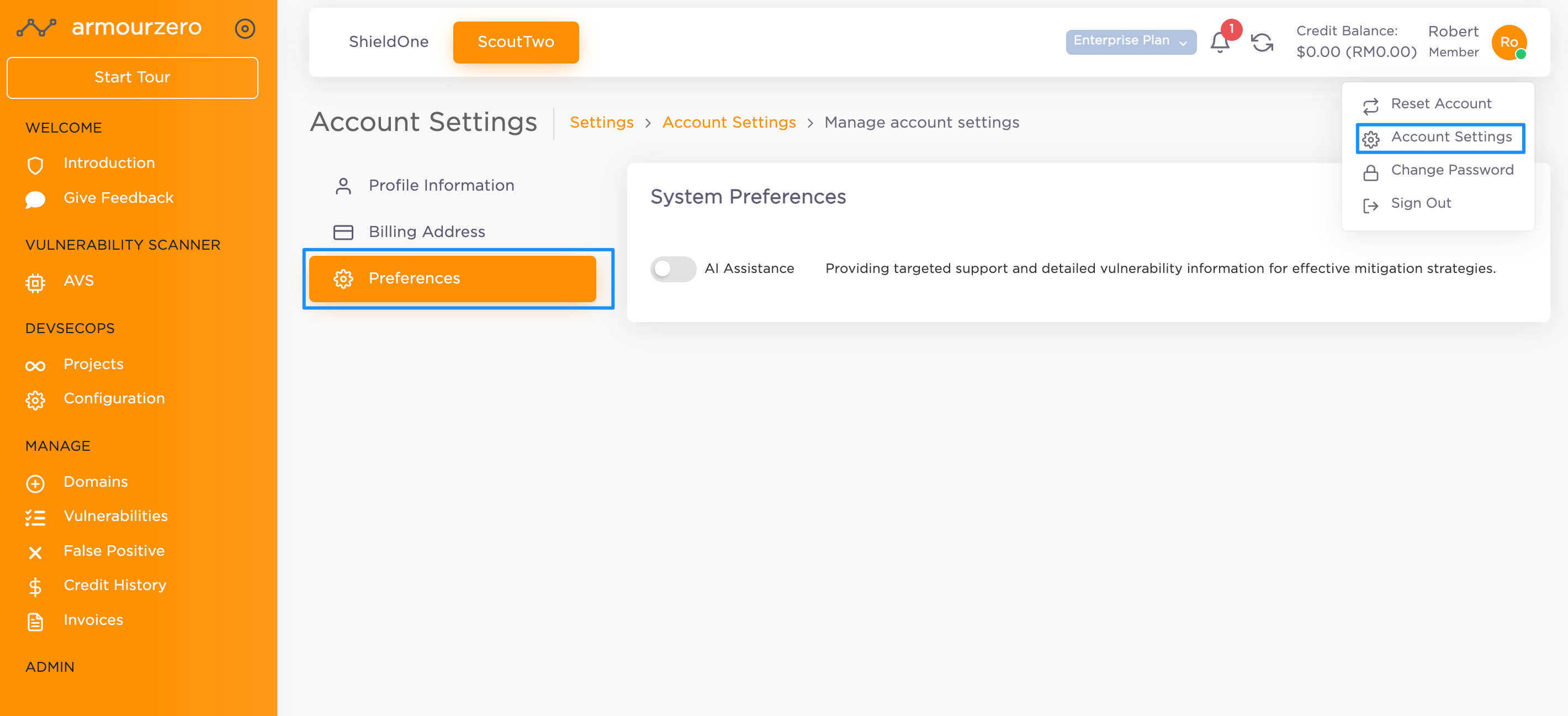The width and height of the screenshot is (1568, 716).
Task: Click the System Preferences heading
Action: pos(748,197)
